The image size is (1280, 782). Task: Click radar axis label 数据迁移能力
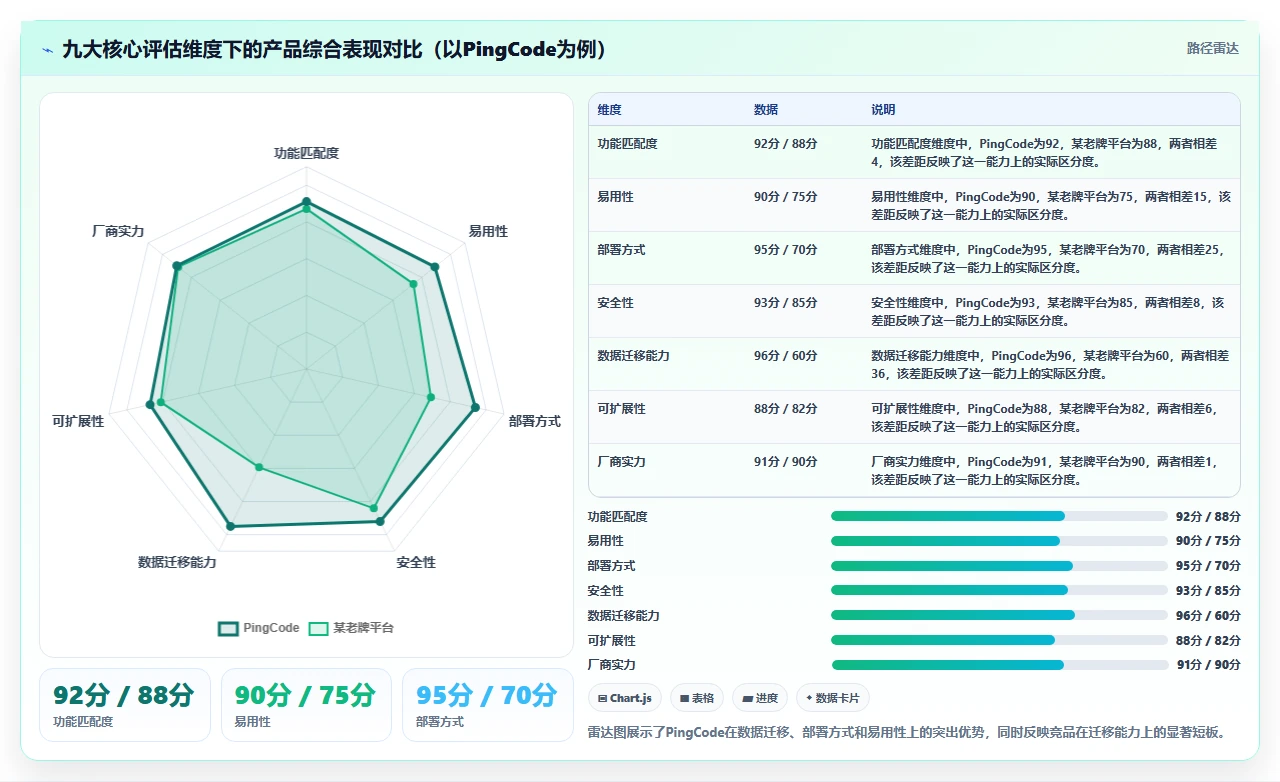(177, 562)
